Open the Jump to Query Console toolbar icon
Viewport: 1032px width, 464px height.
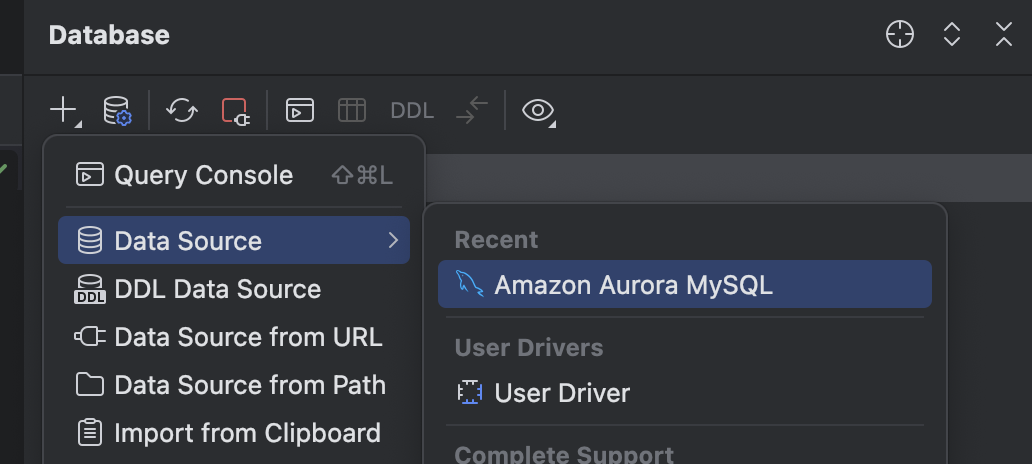point(299,110)
